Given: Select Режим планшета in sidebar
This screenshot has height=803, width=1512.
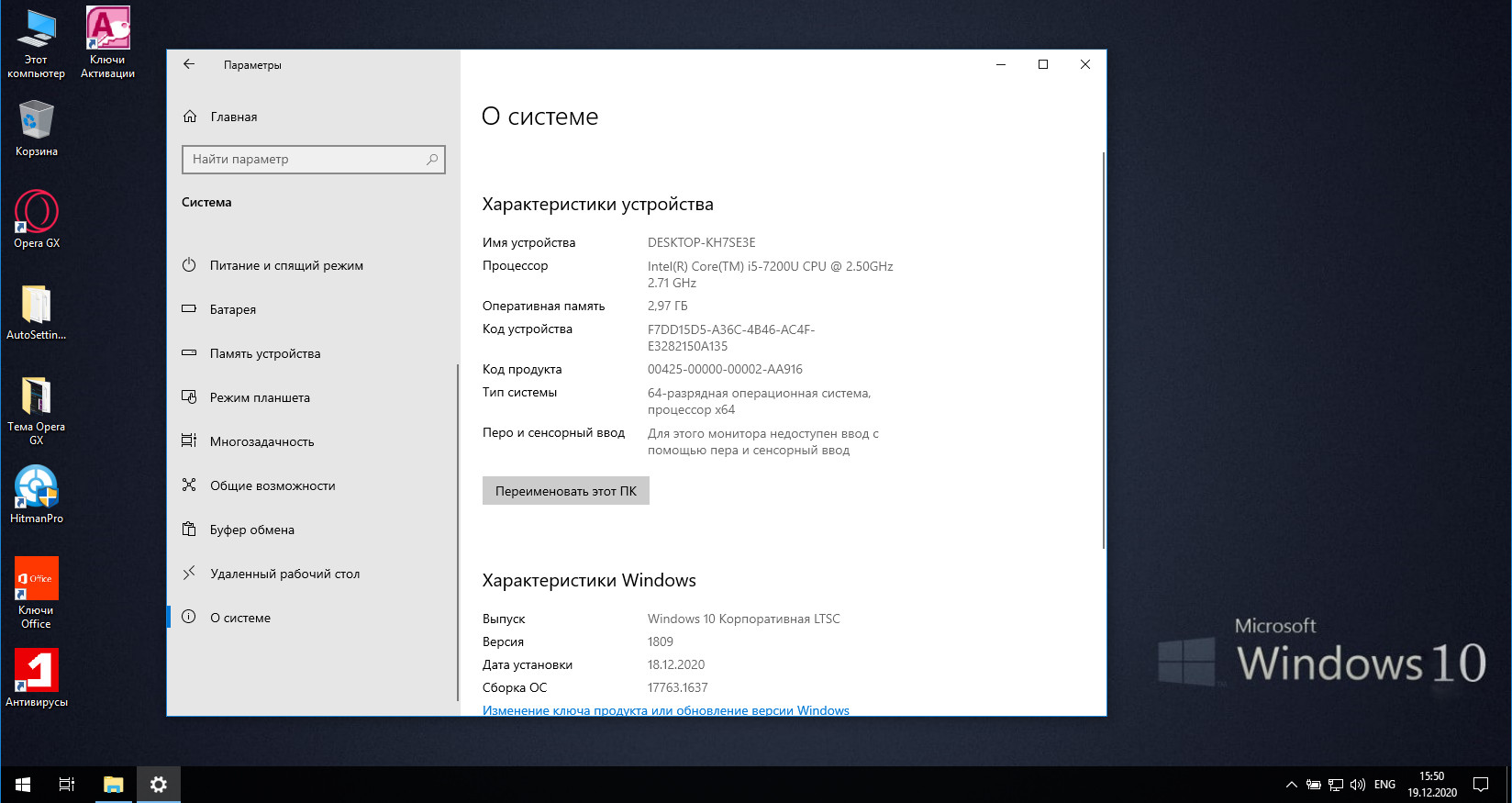Looking at the screenshot, I should pyautogui.click(x=312, y=397).
